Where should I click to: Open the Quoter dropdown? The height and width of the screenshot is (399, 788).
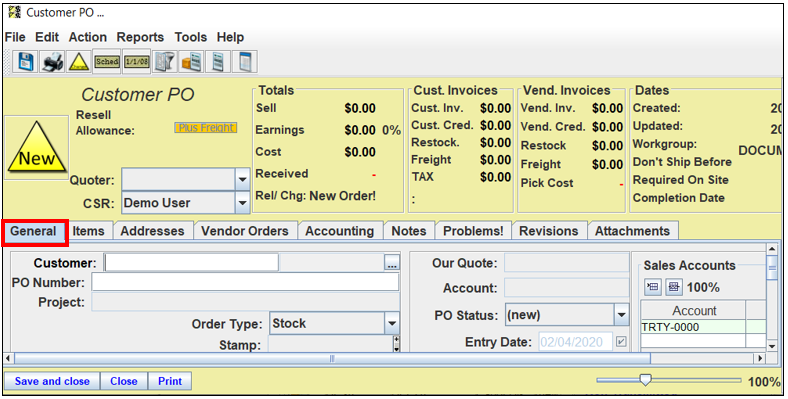coord(242,179)
